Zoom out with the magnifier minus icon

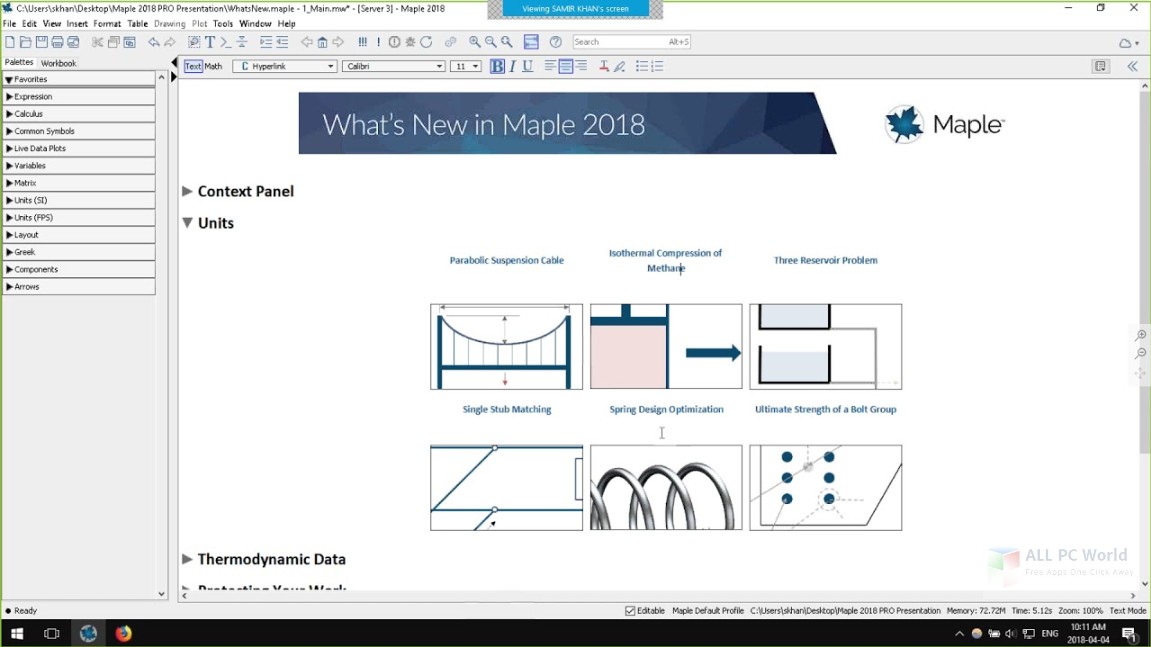tap(490, 42)
